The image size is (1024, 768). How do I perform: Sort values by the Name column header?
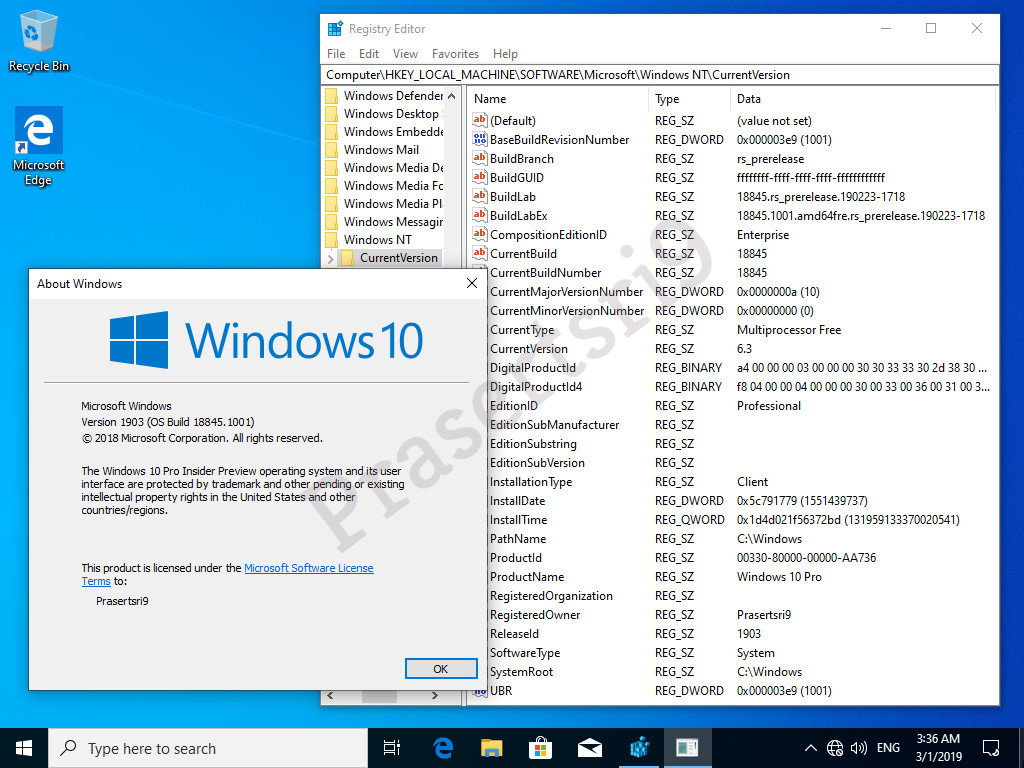coord(558,99)
